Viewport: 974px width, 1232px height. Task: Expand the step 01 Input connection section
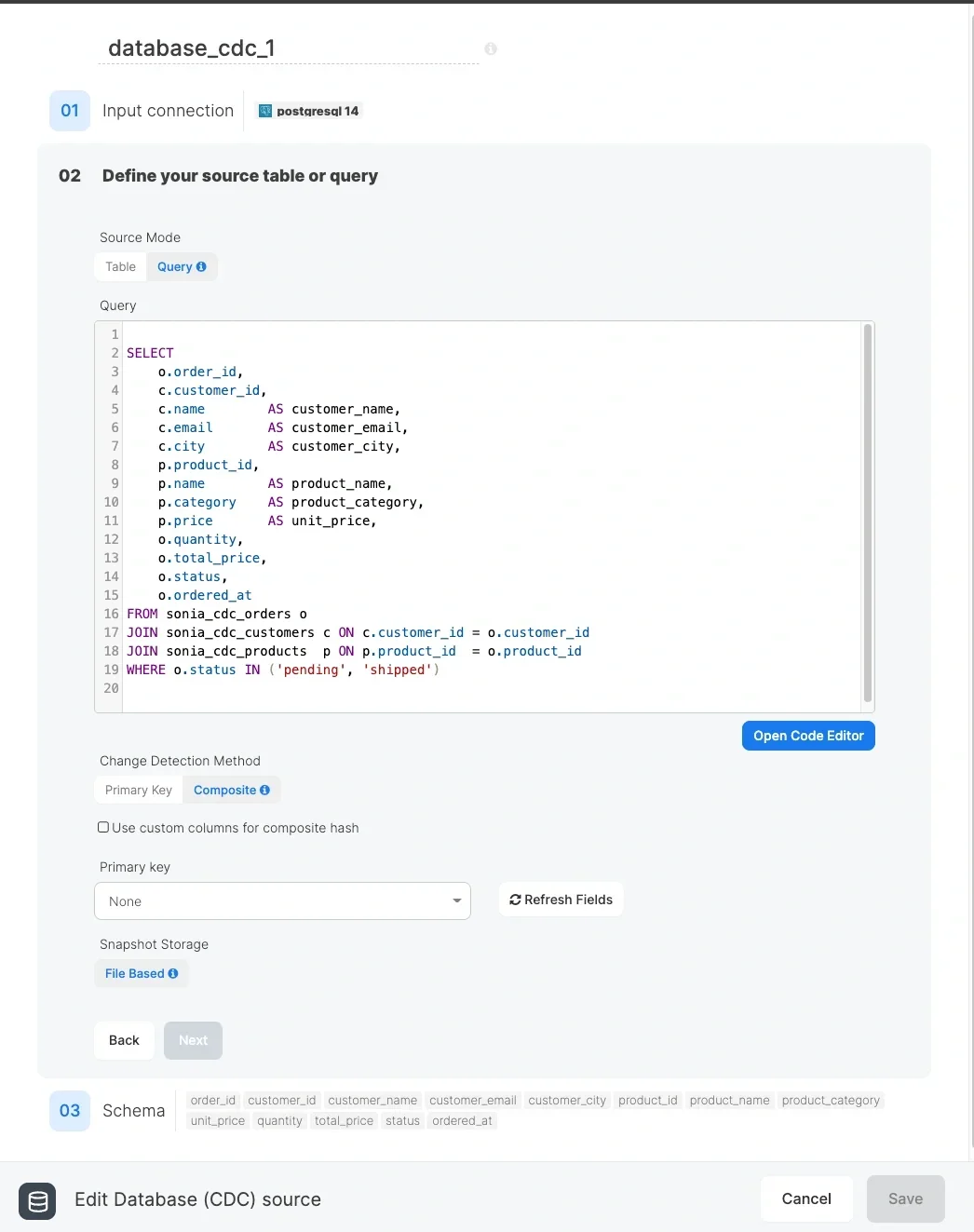coord(168,111)
